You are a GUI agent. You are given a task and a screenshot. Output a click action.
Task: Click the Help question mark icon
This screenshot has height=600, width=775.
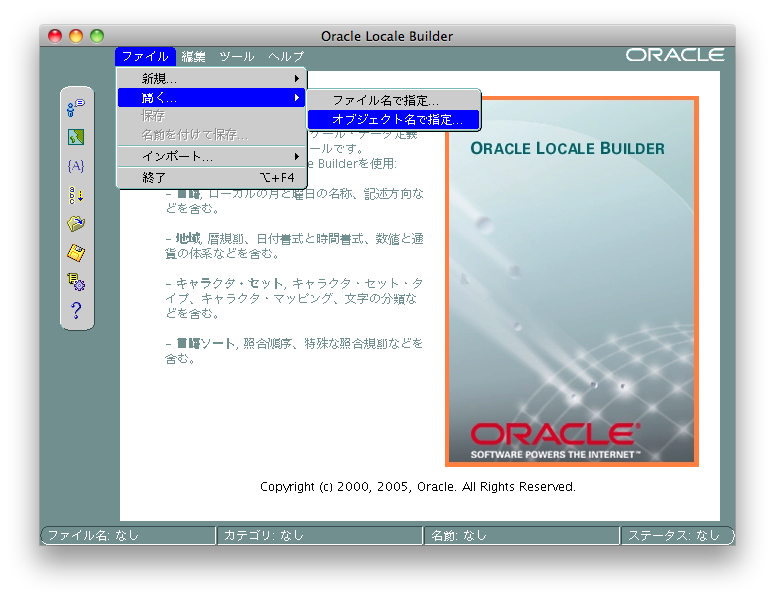76,310
